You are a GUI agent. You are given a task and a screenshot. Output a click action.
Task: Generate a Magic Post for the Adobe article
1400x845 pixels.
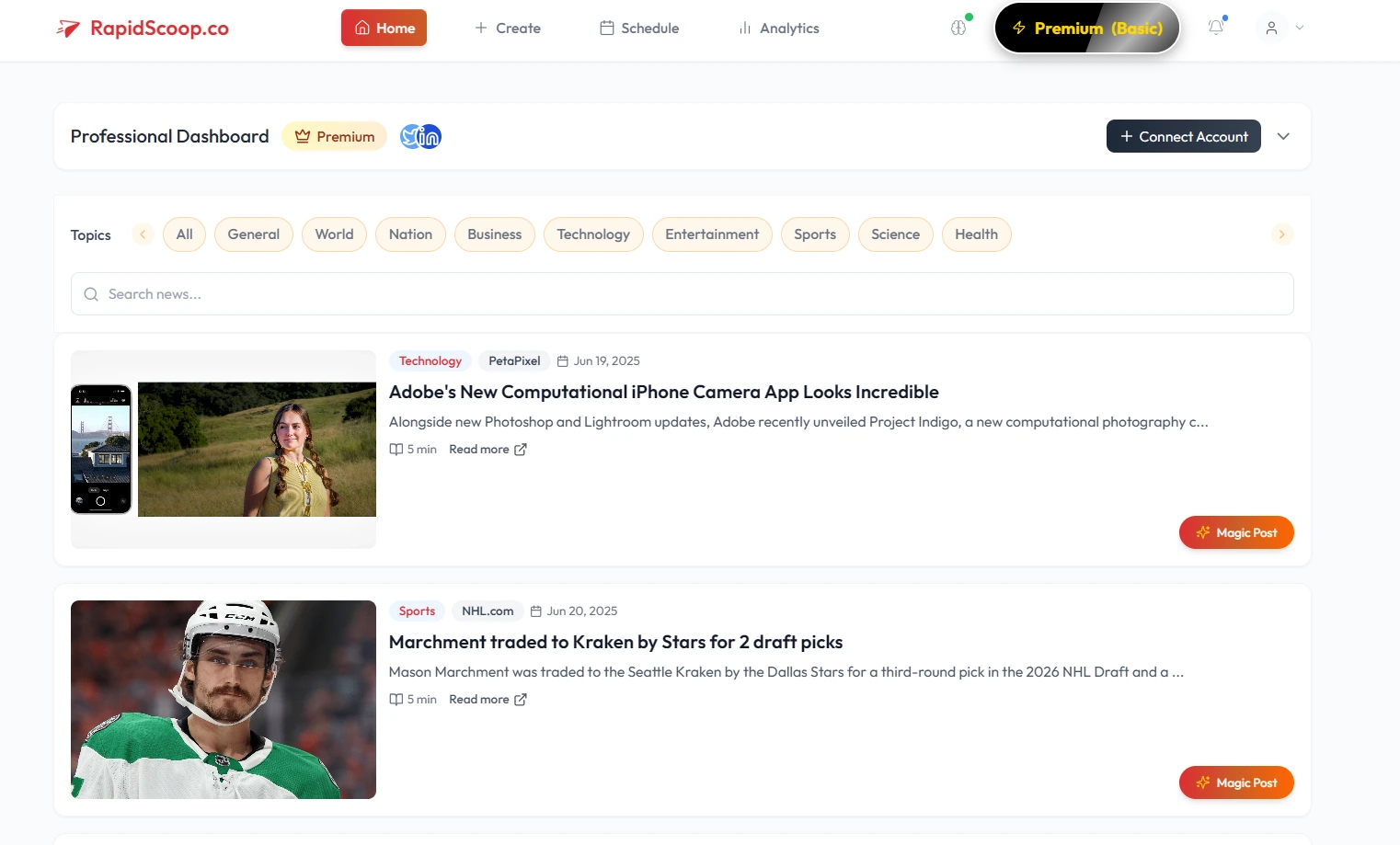point(1236,532)
